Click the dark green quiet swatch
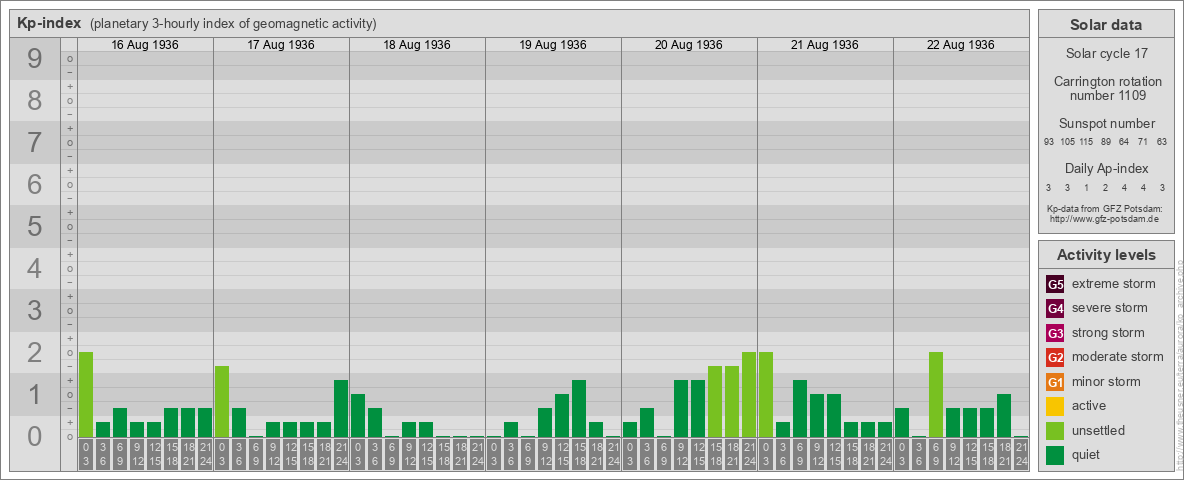 coord(1055,455)
